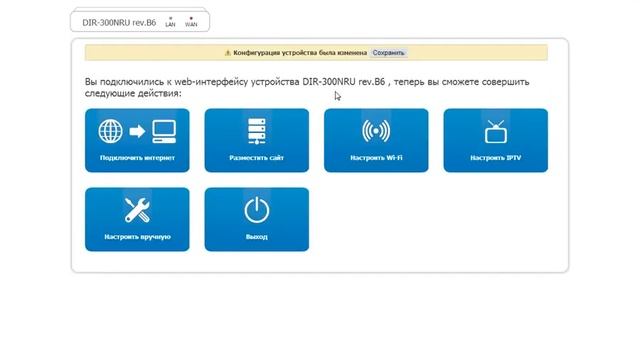Click the LAN status indicator
Screen dimensions: 640x360
170,22
